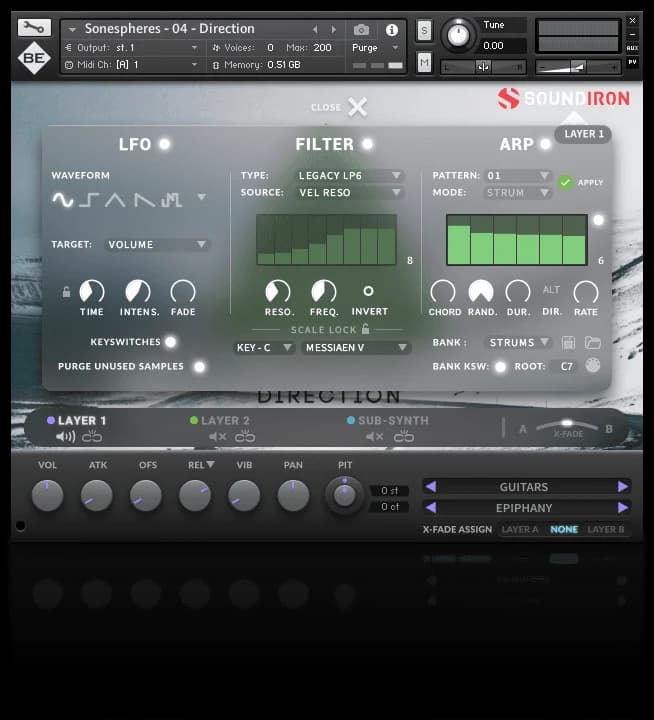Click the scale lock padlock icon
The height and width of the screenshot is (720, 654).
(x=366, y=329)
